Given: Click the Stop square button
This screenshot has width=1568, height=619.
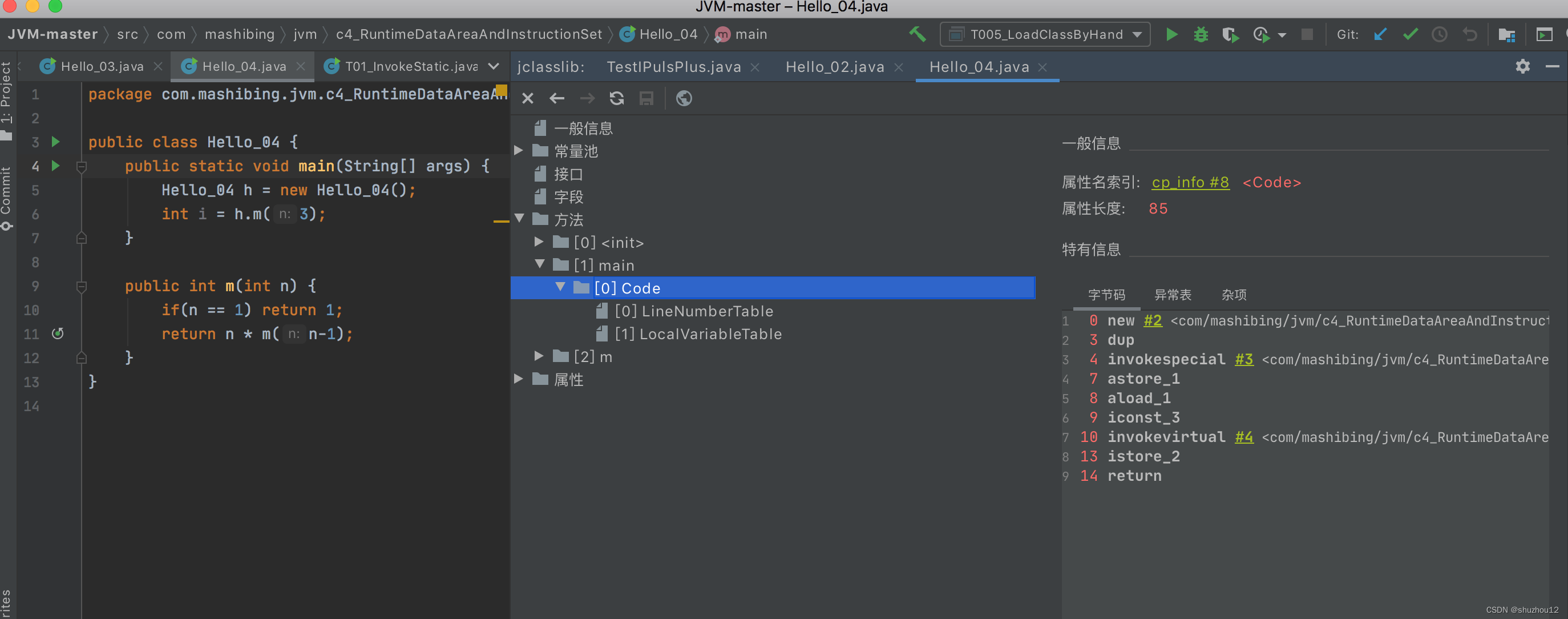Looking at the screenshot, I should pos(1307,34).
